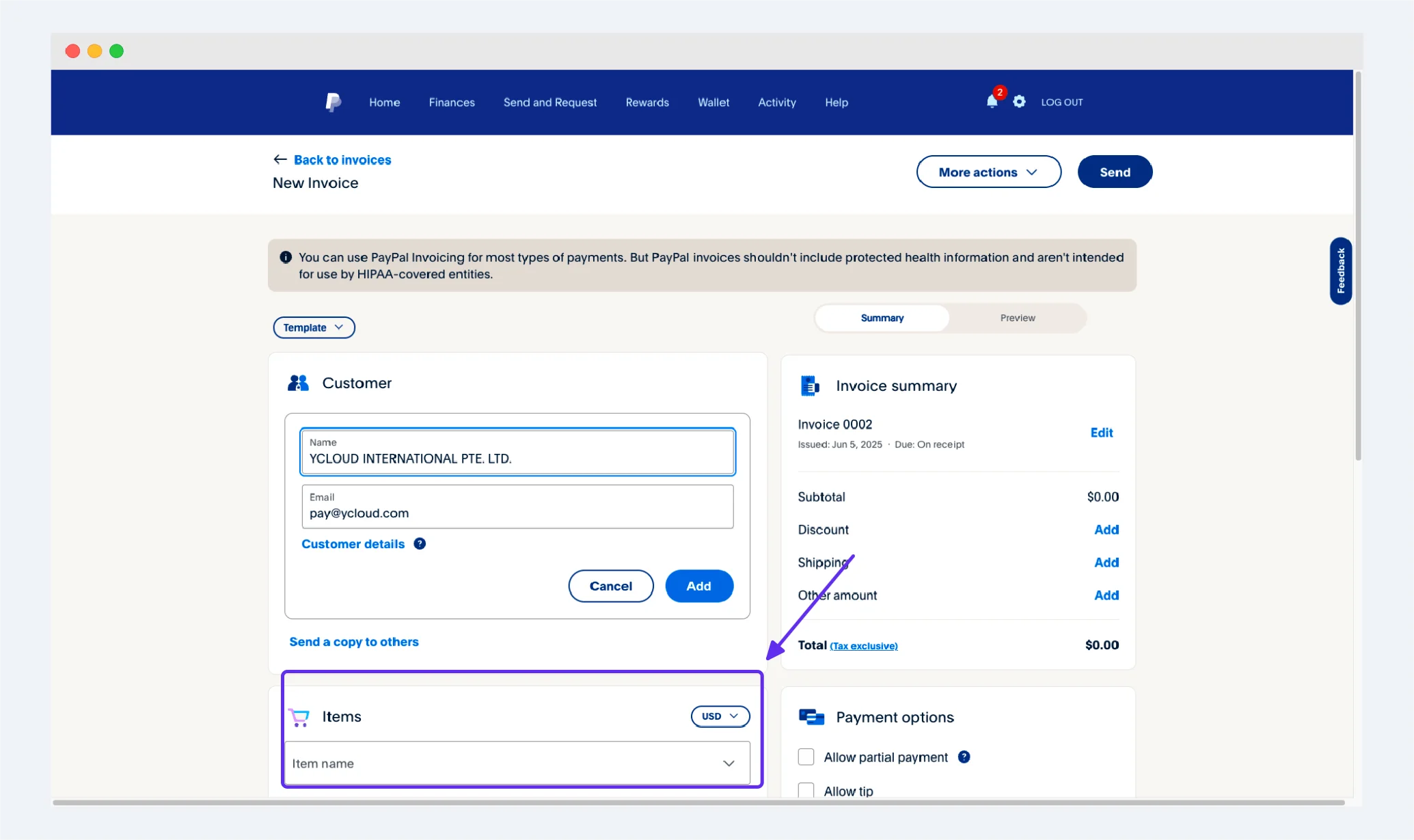The width and height of the screenshot is (1414, 840).
Task: Click the info icon in HIPAA notice
Action: [286, 257]
